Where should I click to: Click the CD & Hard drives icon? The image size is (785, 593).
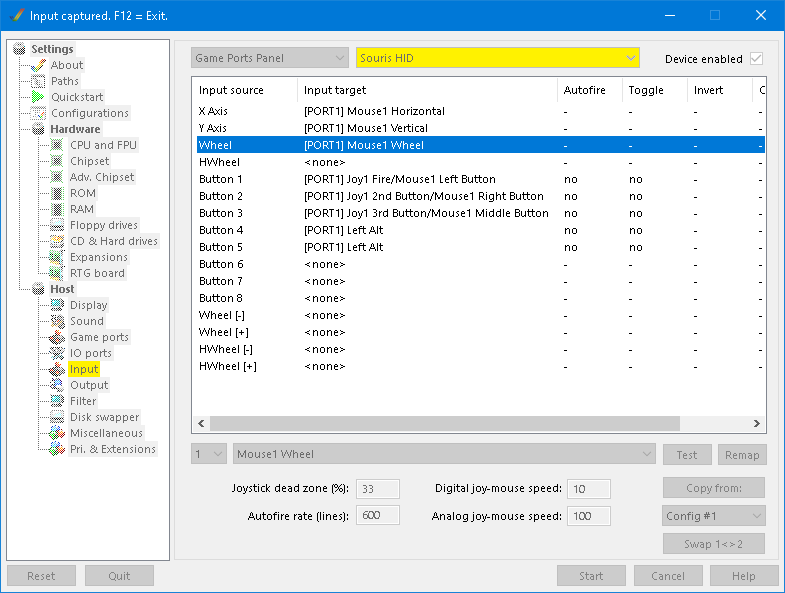coord(57,241)
